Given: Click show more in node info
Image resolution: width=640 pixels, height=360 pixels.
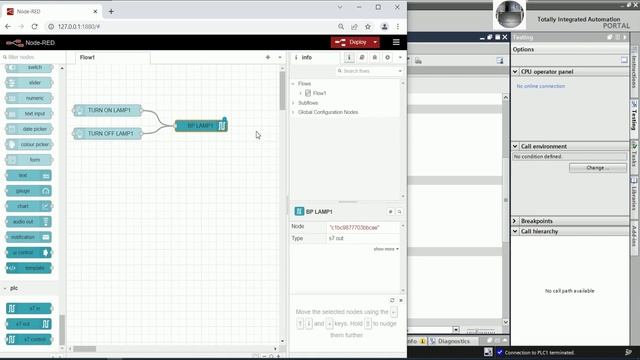Looking at the screenshot, I should tap(386, 249).
